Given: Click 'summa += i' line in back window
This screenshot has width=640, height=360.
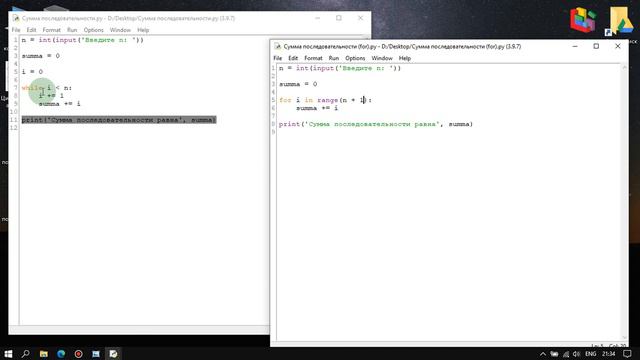Looking at the screenshot, I should pyautogui.click(x=60, y=104).
